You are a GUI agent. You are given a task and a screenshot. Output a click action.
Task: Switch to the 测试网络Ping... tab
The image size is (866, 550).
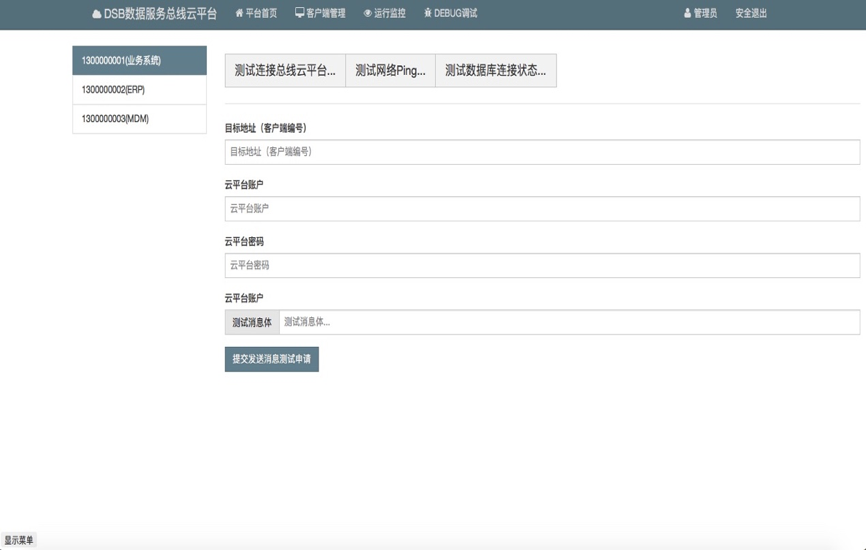[390, 70]
